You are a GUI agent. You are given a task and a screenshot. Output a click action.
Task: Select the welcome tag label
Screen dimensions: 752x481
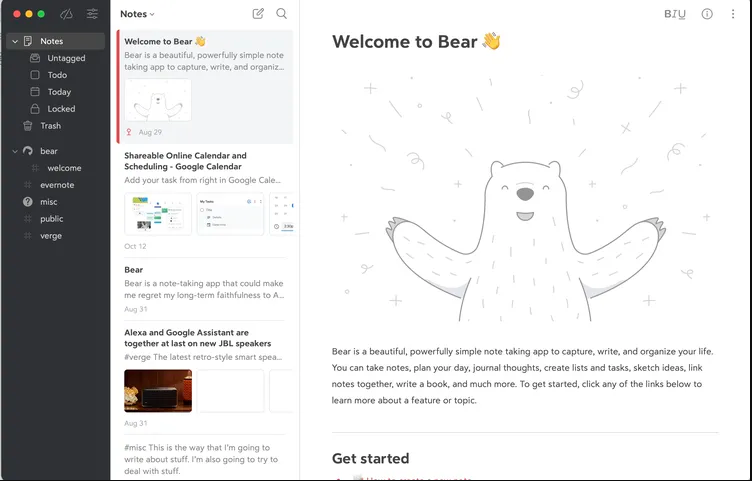pyautogui.click(x=64, y=168)
